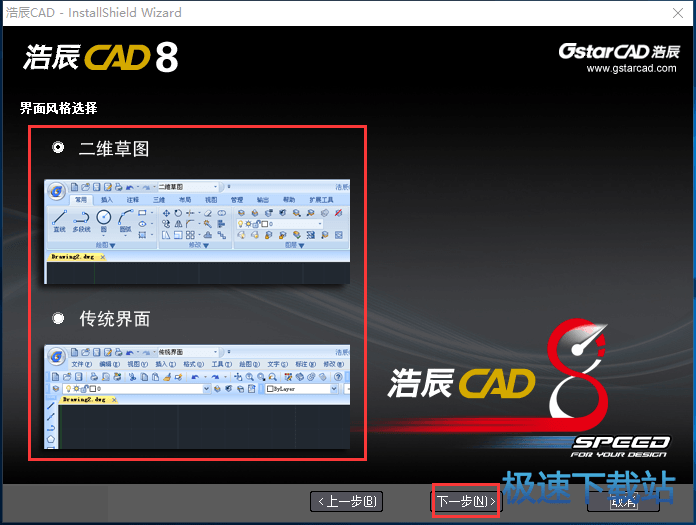Screen dimensions: 696x525
Task: Select the 二维草图 radio button
Action: 58,147
